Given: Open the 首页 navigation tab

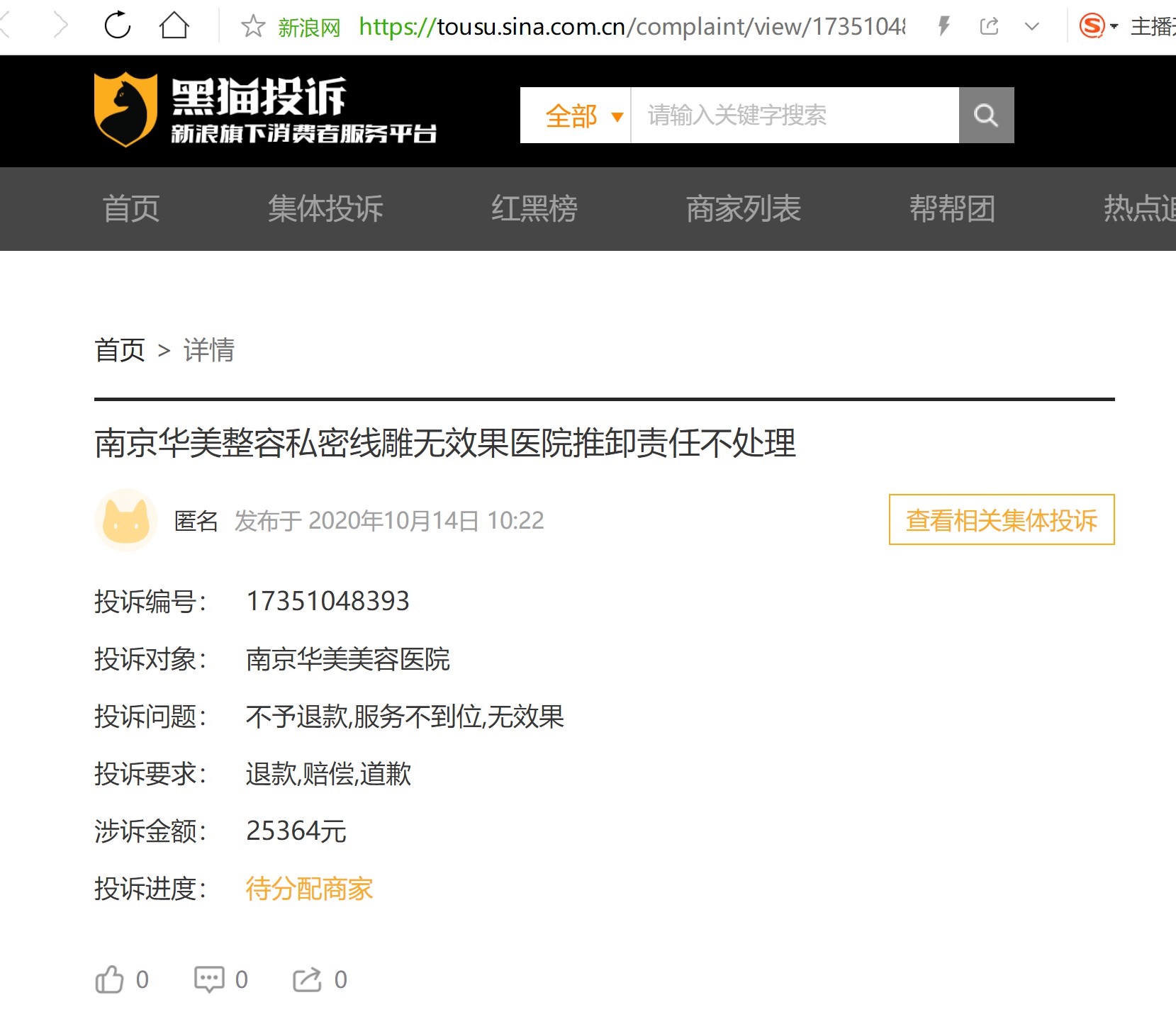Looking at the screenshot, I should (x=131, y=209).
